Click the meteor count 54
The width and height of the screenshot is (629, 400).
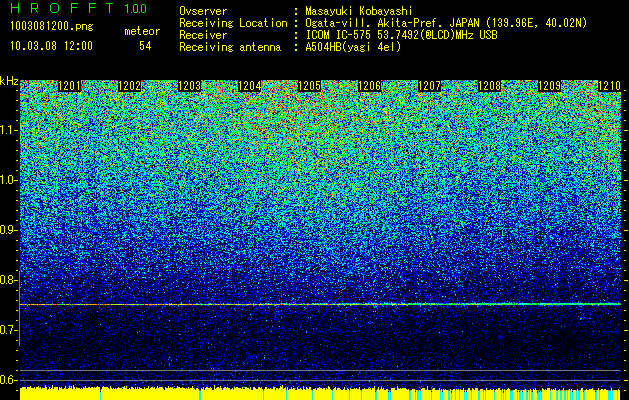pyautogui.click(x=145, y=46)
